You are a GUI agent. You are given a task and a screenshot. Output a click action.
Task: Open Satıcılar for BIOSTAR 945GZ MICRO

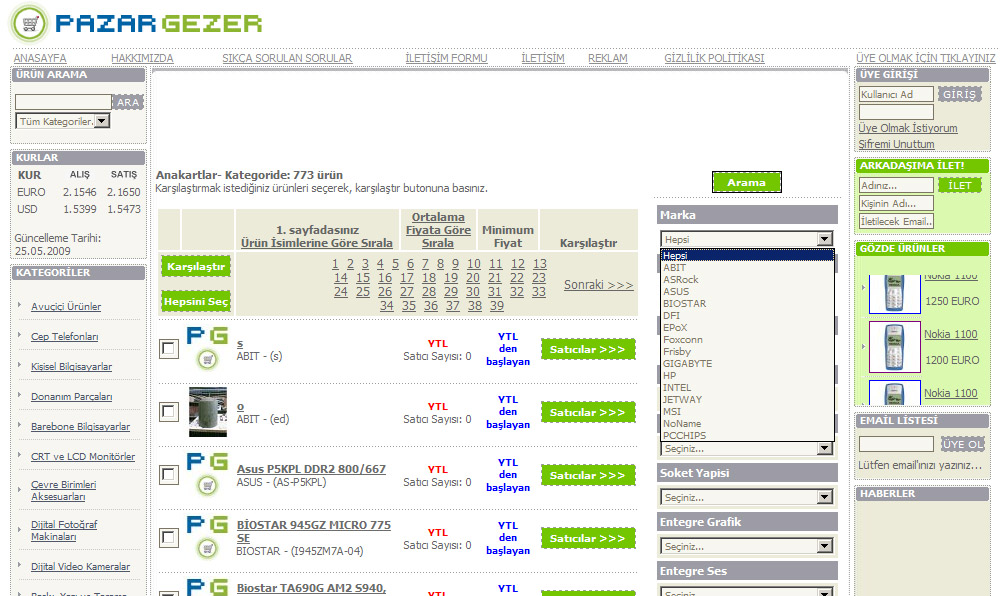(x=588, y=538)
